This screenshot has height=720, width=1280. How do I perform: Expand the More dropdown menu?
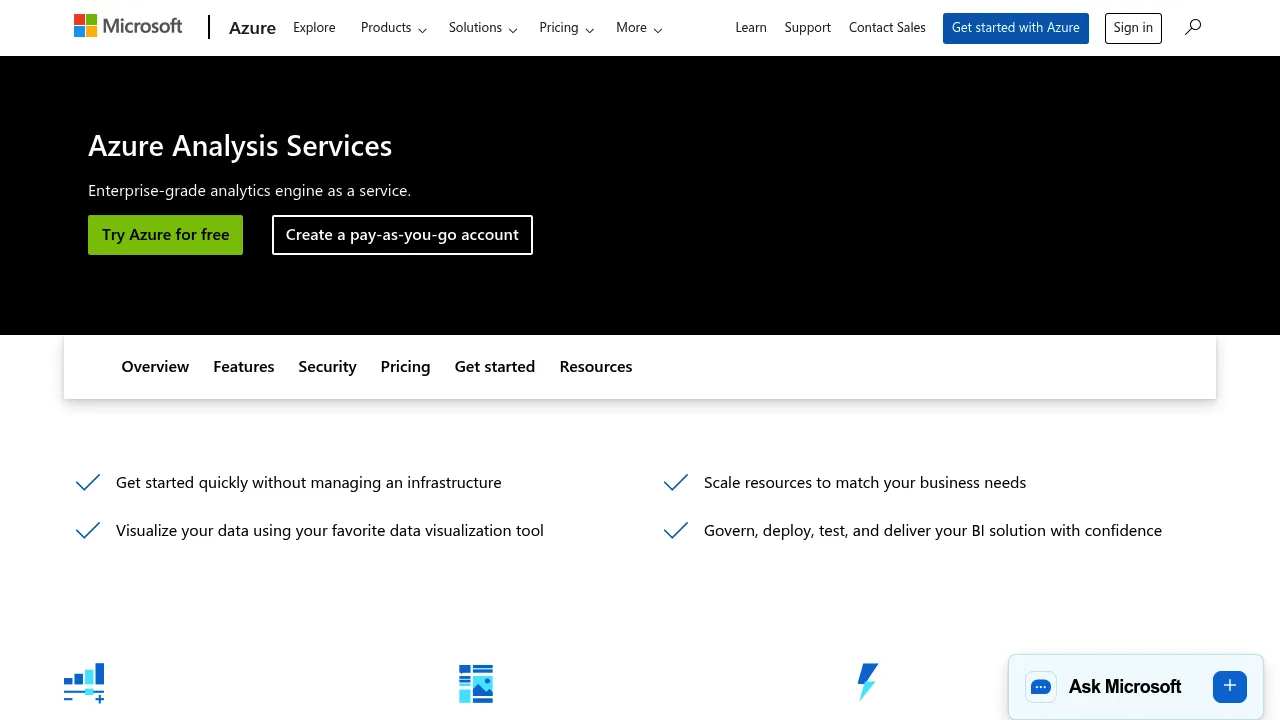click(x=639, y=28)
